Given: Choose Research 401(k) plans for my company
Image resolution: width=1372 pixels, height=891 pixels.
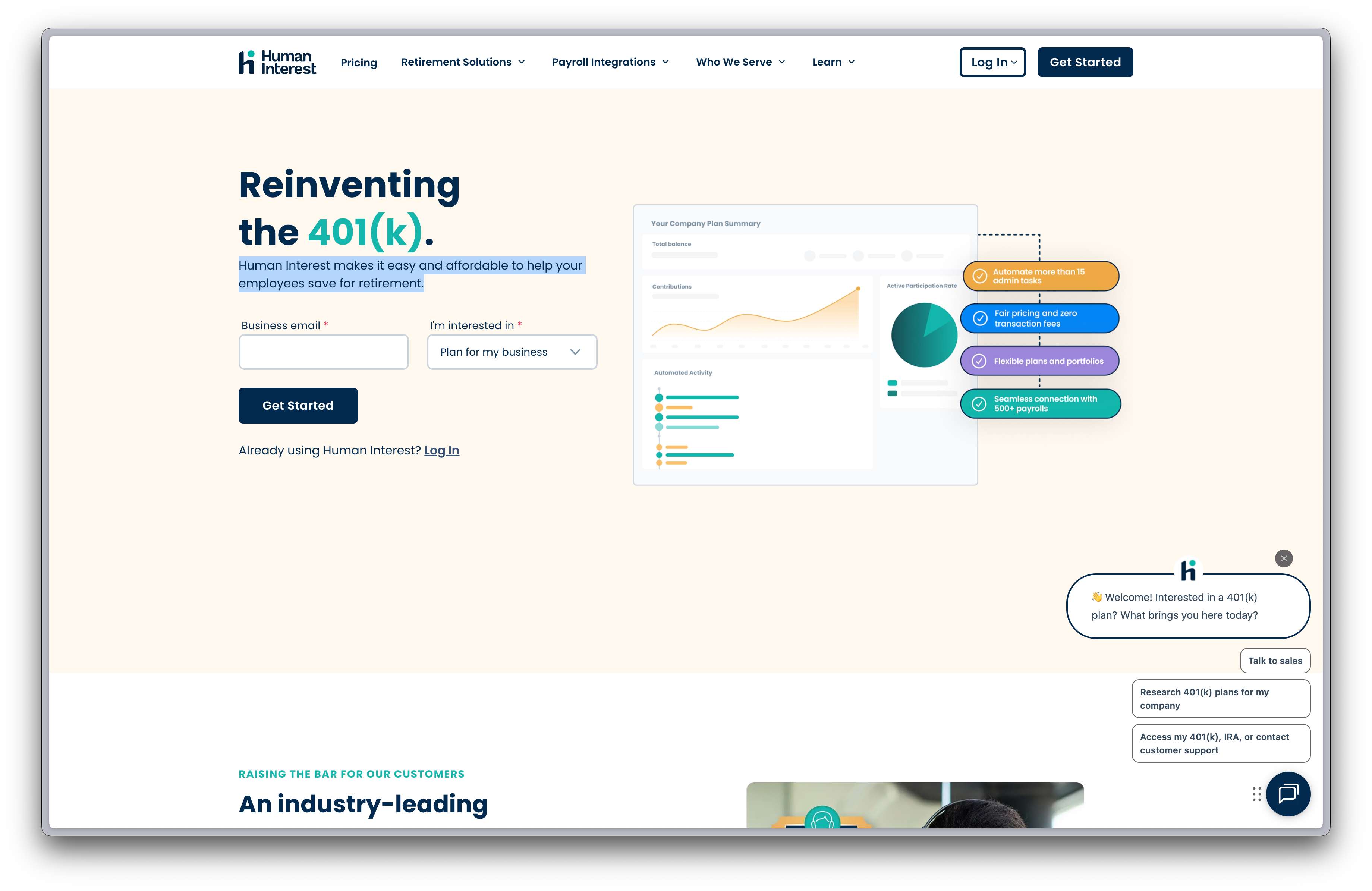Looking at the screenshot, I should (1220, 699).
